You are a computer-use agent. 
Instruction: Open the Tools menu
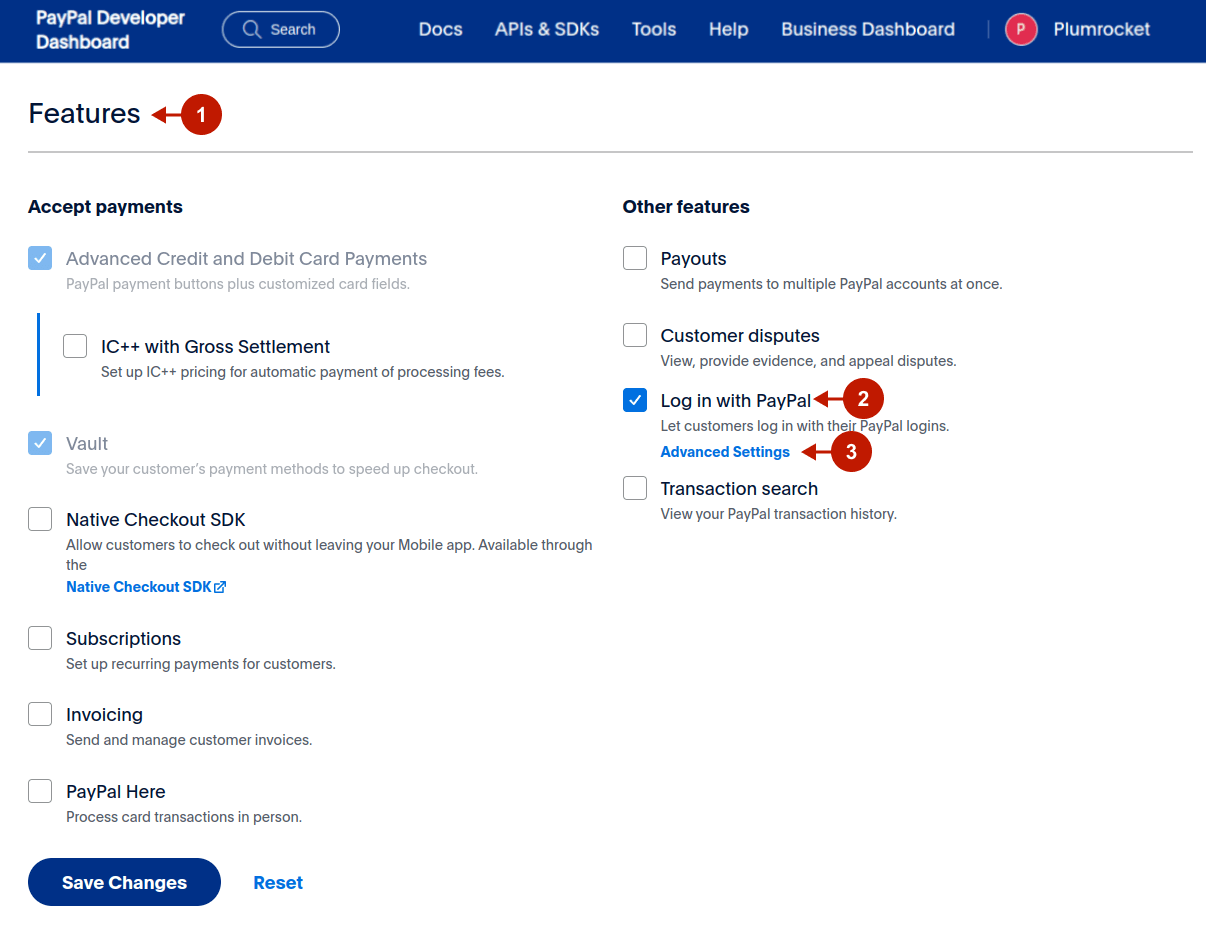pyautogui.click(x=654, y=30)
